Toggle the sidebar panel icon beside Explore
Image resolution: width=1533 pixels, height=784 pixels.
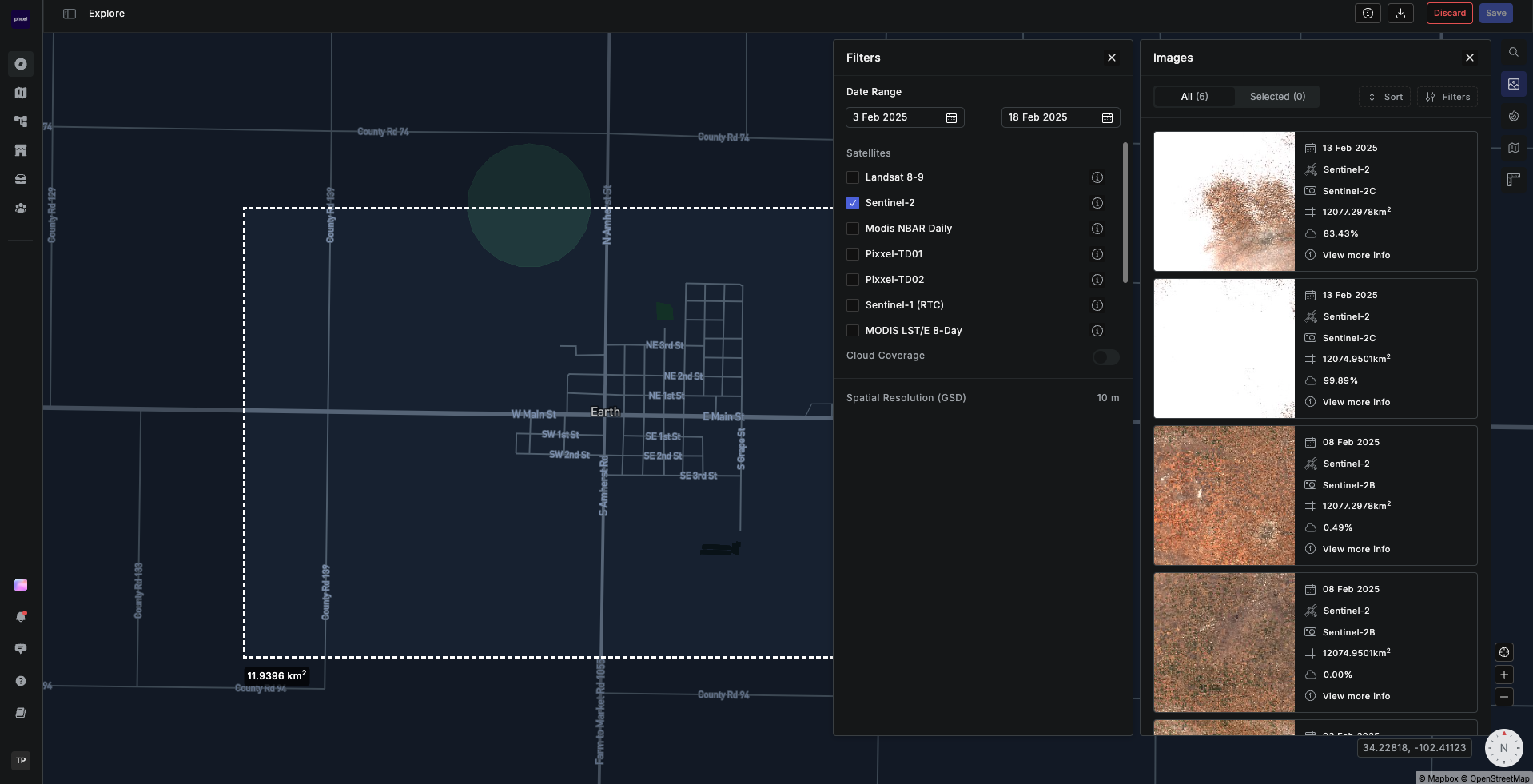pyautogui.click(x=70, y=14)
